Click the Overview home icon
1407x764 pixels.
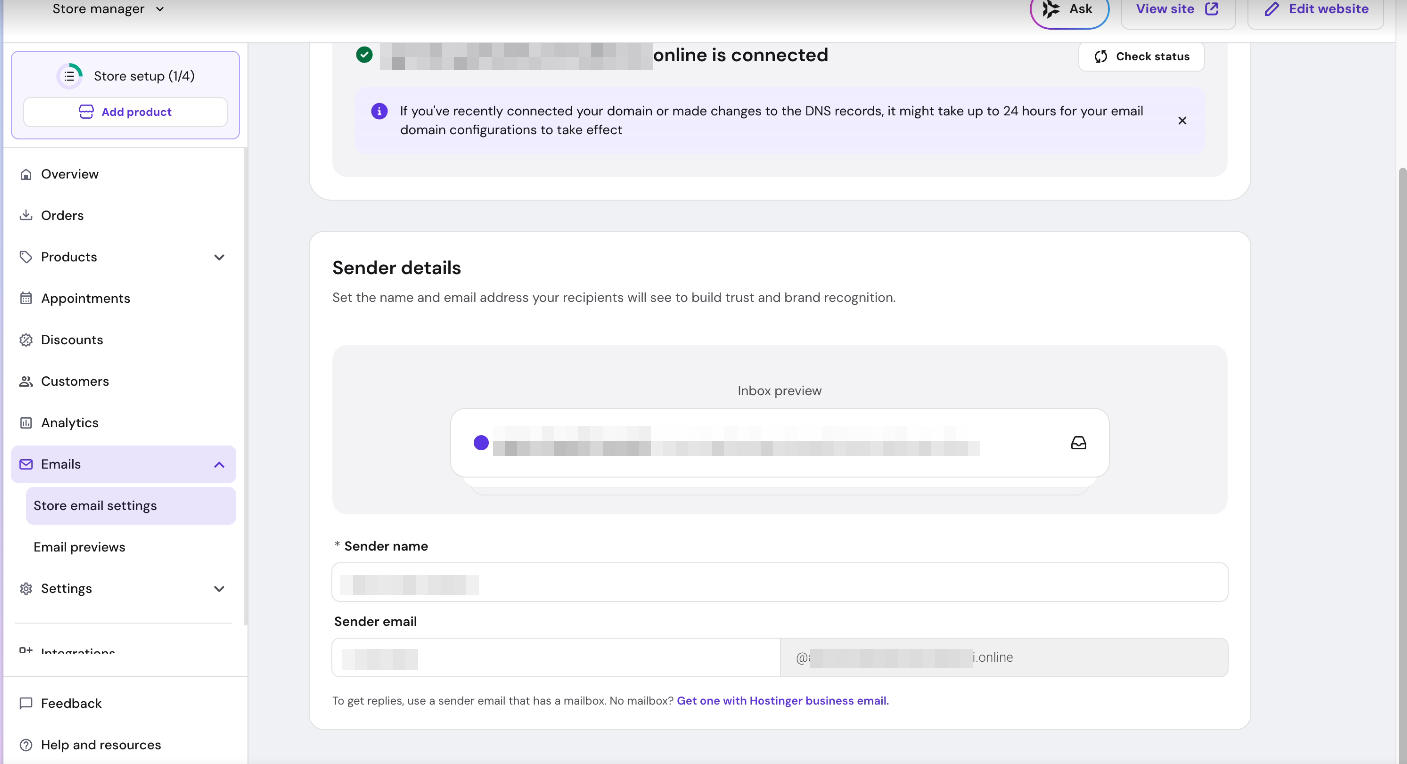26,174
